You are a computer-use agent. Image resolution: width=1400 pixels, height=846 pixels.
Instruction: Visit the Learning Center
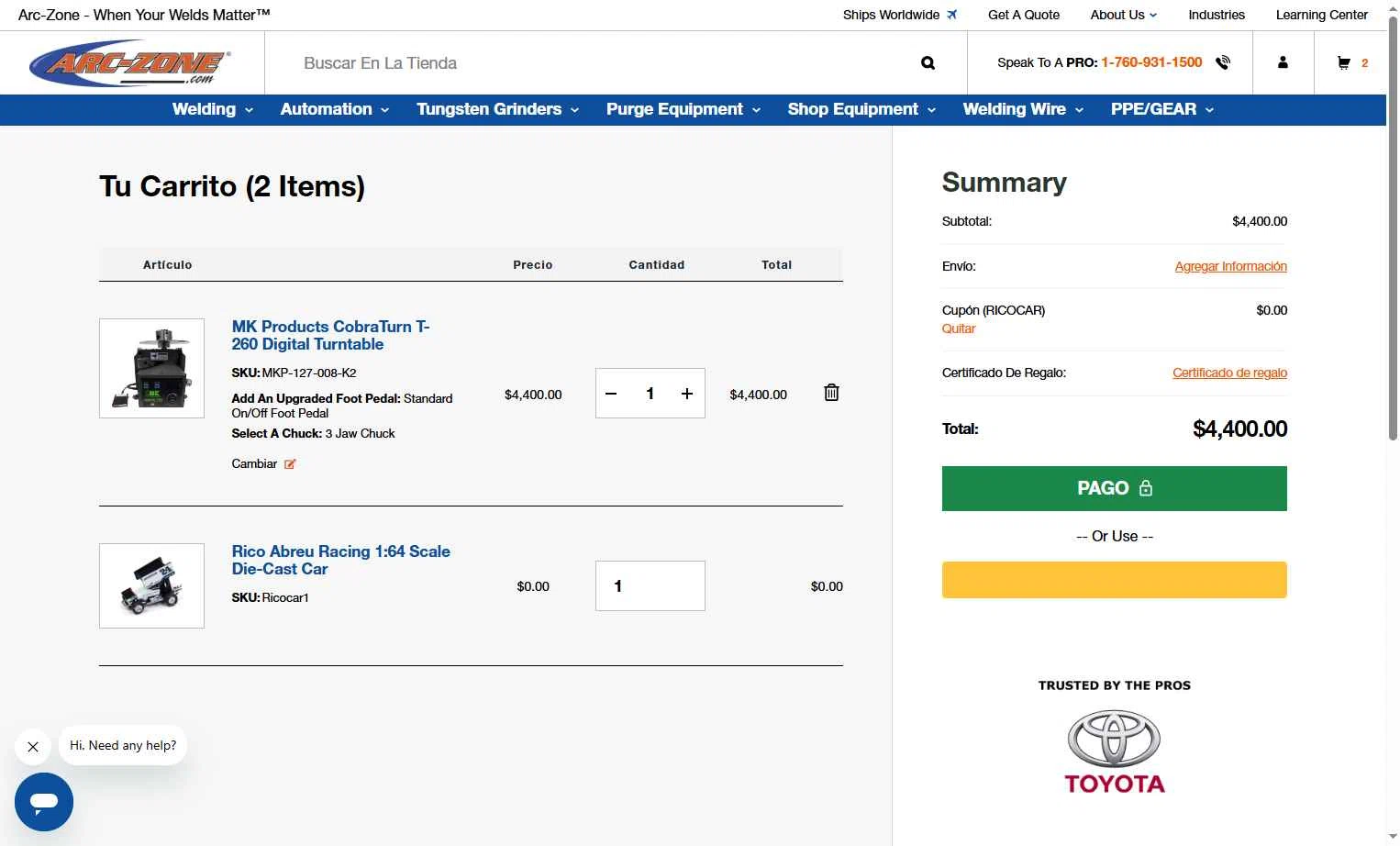(x=1322, y=15)
